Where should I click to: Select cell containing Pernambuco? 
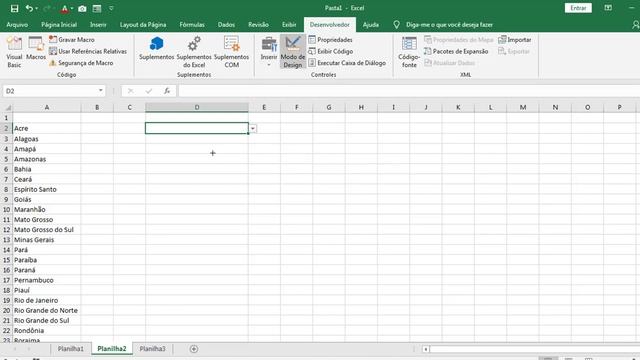[47, 280]
